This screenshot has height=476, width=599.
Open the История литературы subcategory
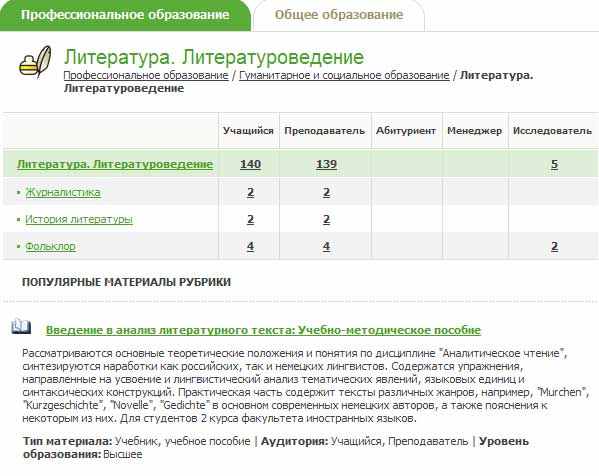[x=79, y=219]
